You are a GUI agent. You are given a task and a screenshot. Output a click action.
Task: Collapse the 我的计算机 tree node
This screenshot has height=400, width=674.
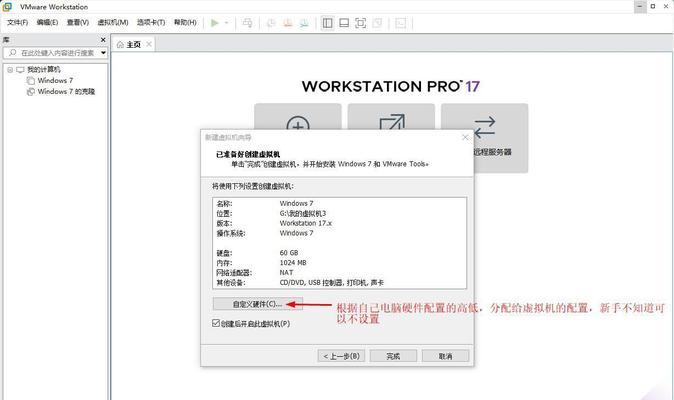tap(10, 70)
